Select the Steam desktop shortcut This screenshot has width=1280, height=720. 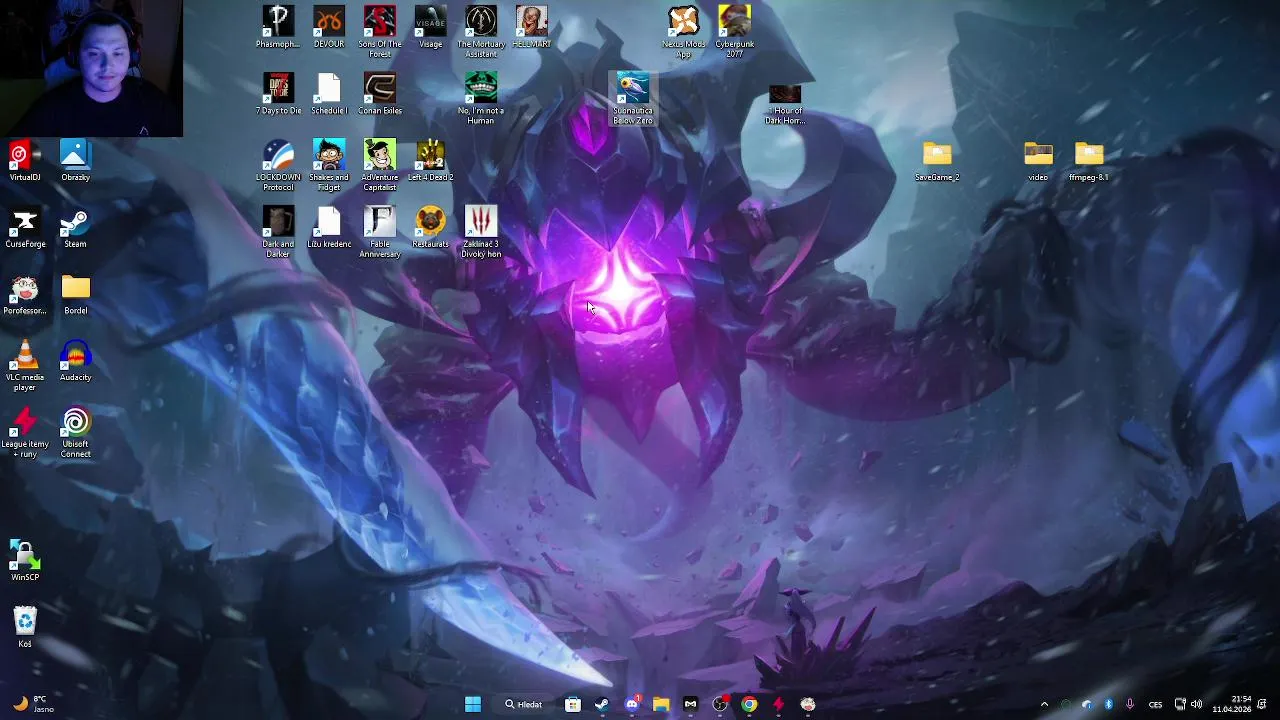coord(75,227)
